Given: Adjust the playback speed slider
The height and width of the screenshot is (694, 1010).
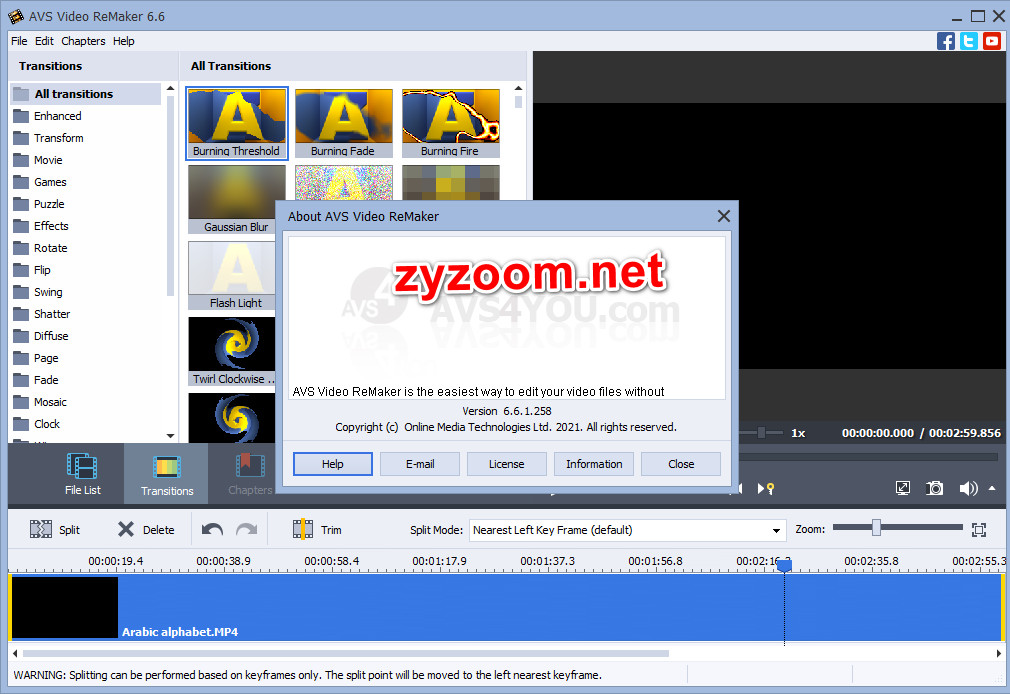Looking at the screenshot, I should [761, 433].
